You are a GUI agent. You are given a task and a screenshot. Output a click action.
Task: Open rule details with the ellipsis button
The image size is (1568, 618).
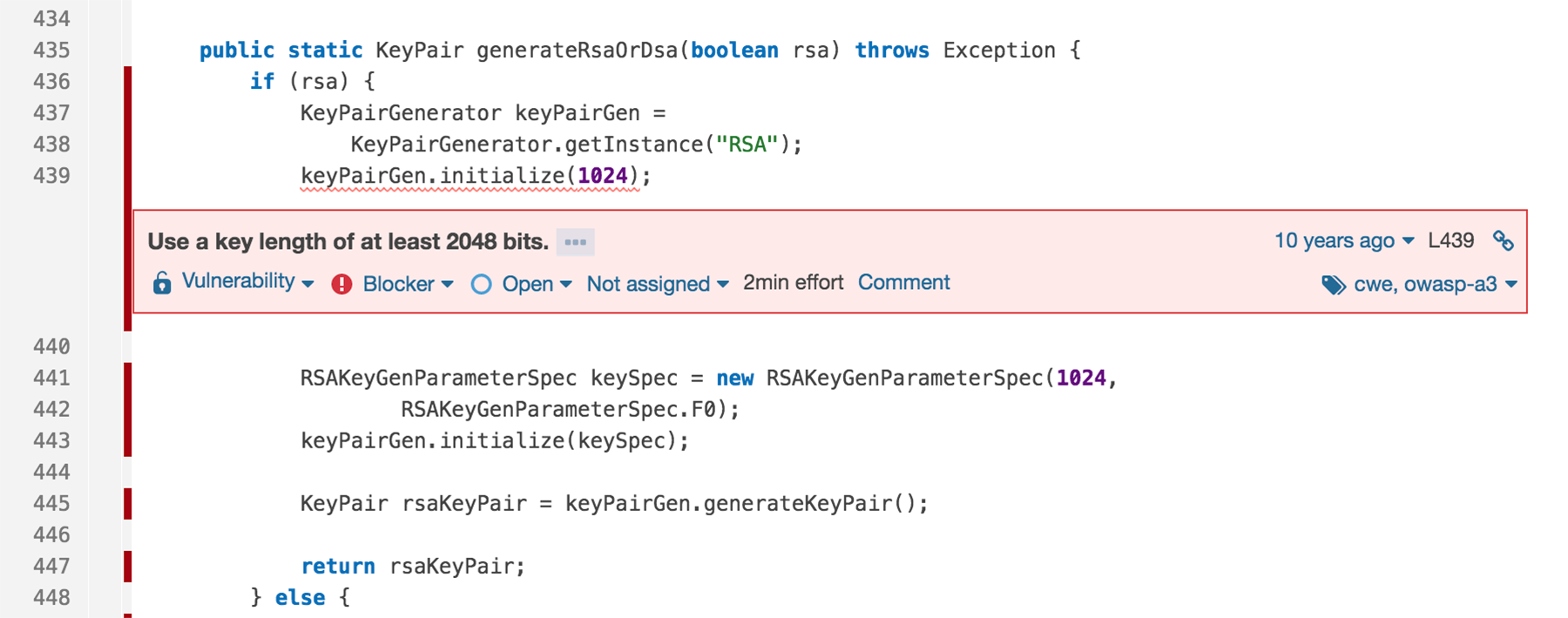pos(575,242)
